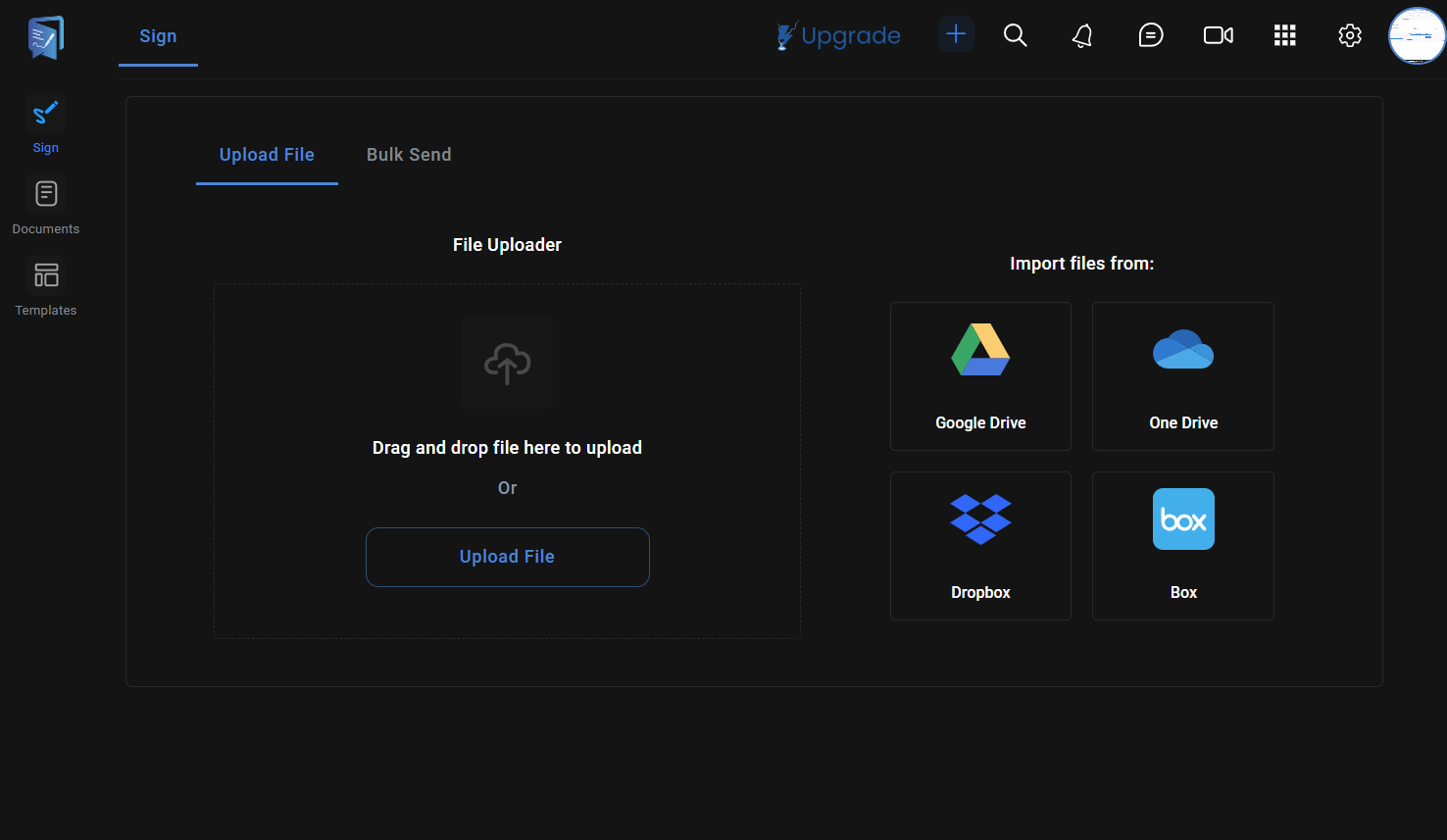Select the Upload File tab

click(267, 155)
